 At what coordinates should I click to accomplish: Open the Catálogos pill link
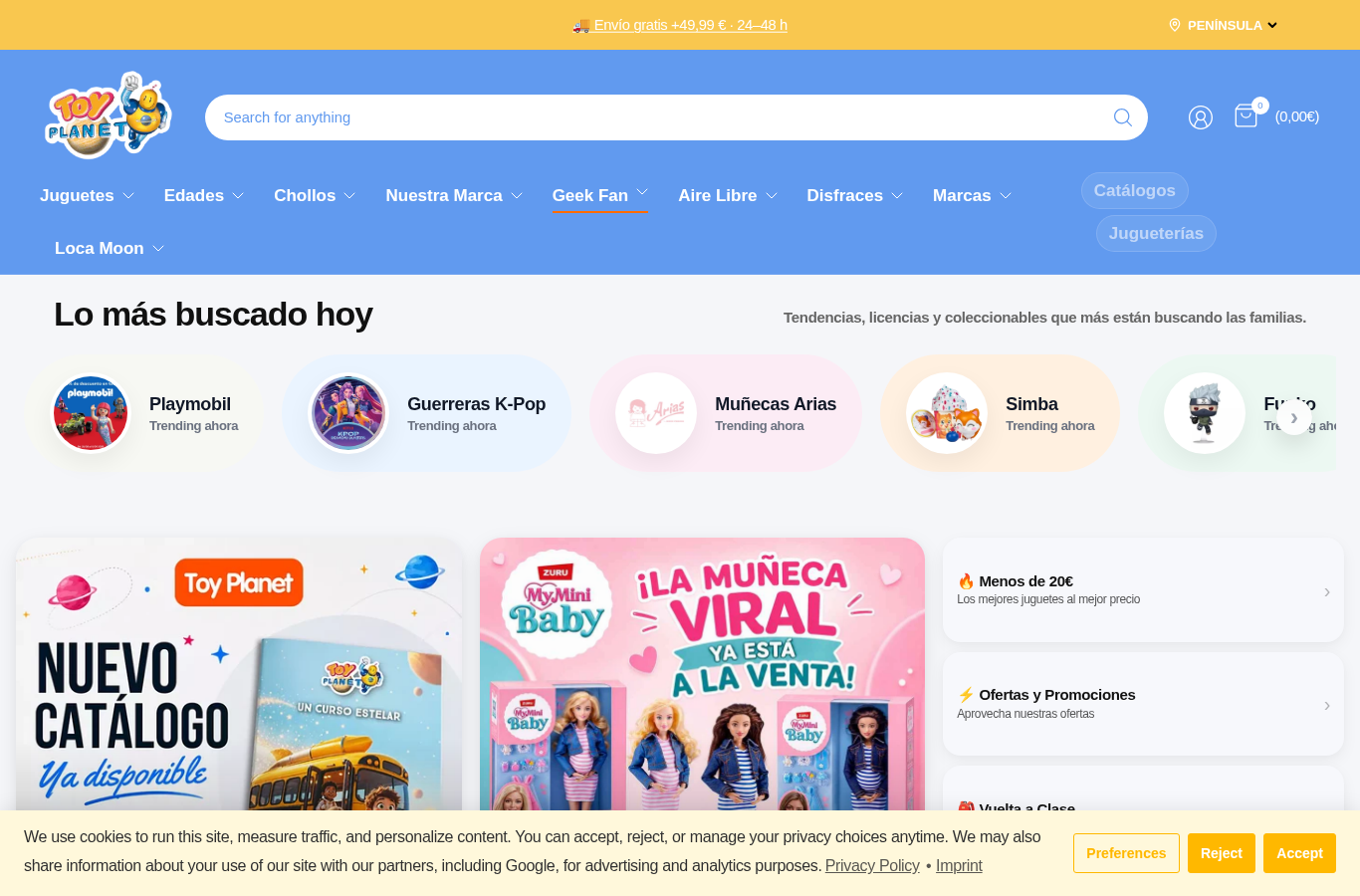click(1135, 191)
